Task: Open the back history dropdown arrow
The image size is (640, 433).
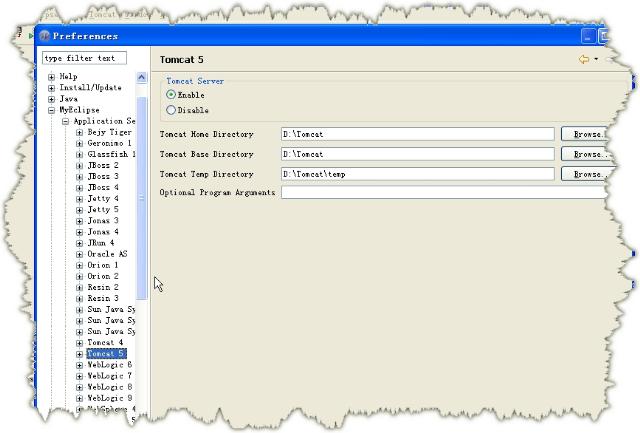Action: [596, 59]
